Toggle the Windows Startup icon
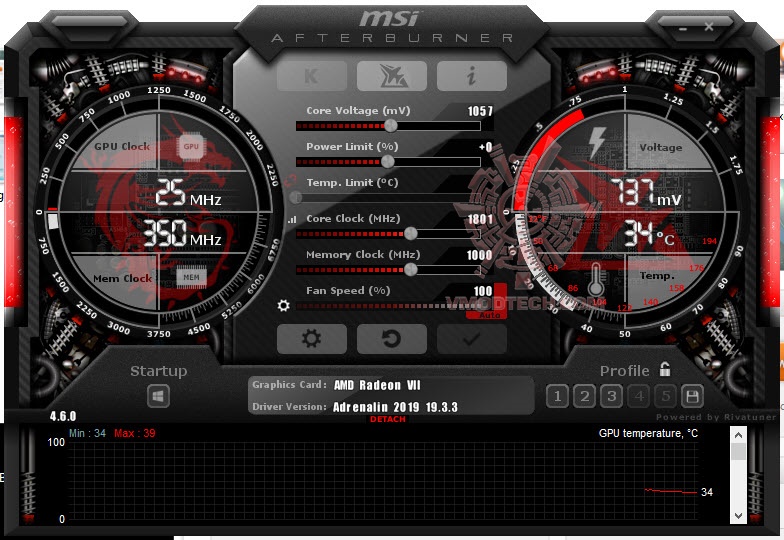 click(158, 396)
